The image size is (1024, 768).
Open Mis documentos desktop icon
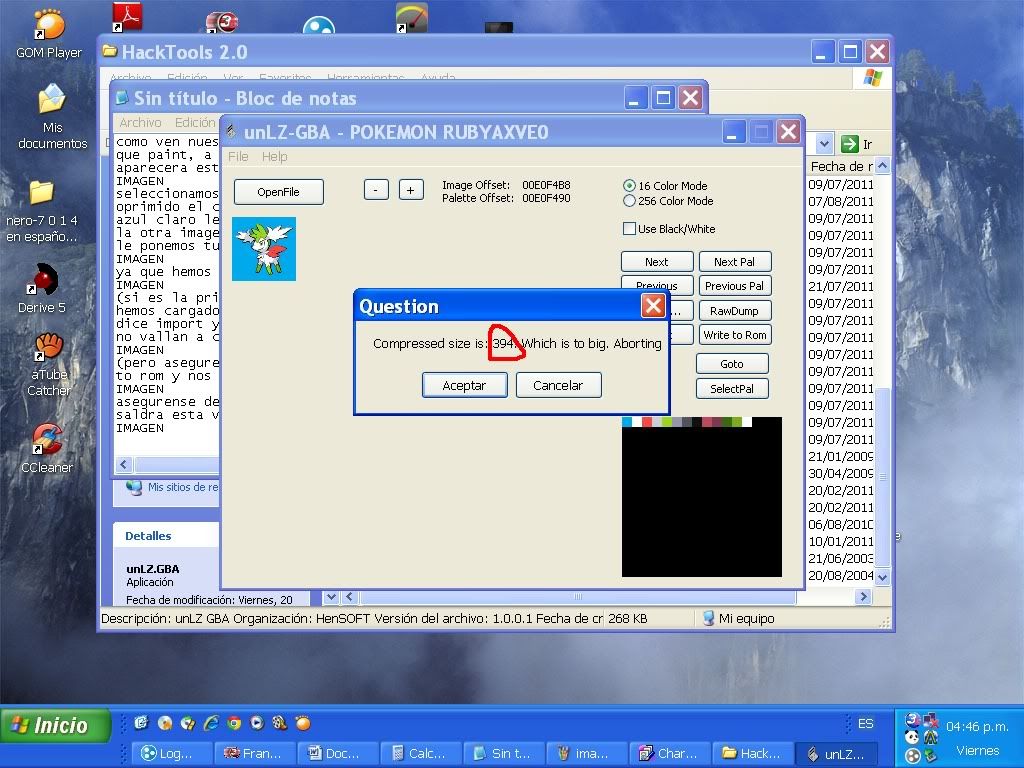[52, 118]
